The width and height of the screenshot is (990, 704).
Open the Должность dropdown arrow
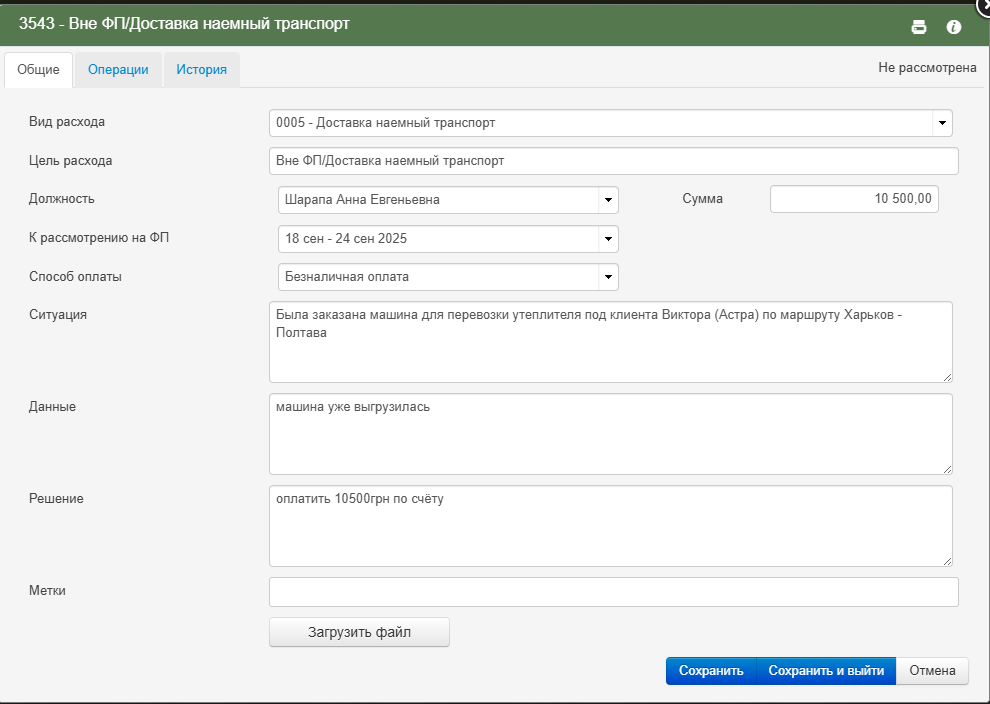pos(608,200)
